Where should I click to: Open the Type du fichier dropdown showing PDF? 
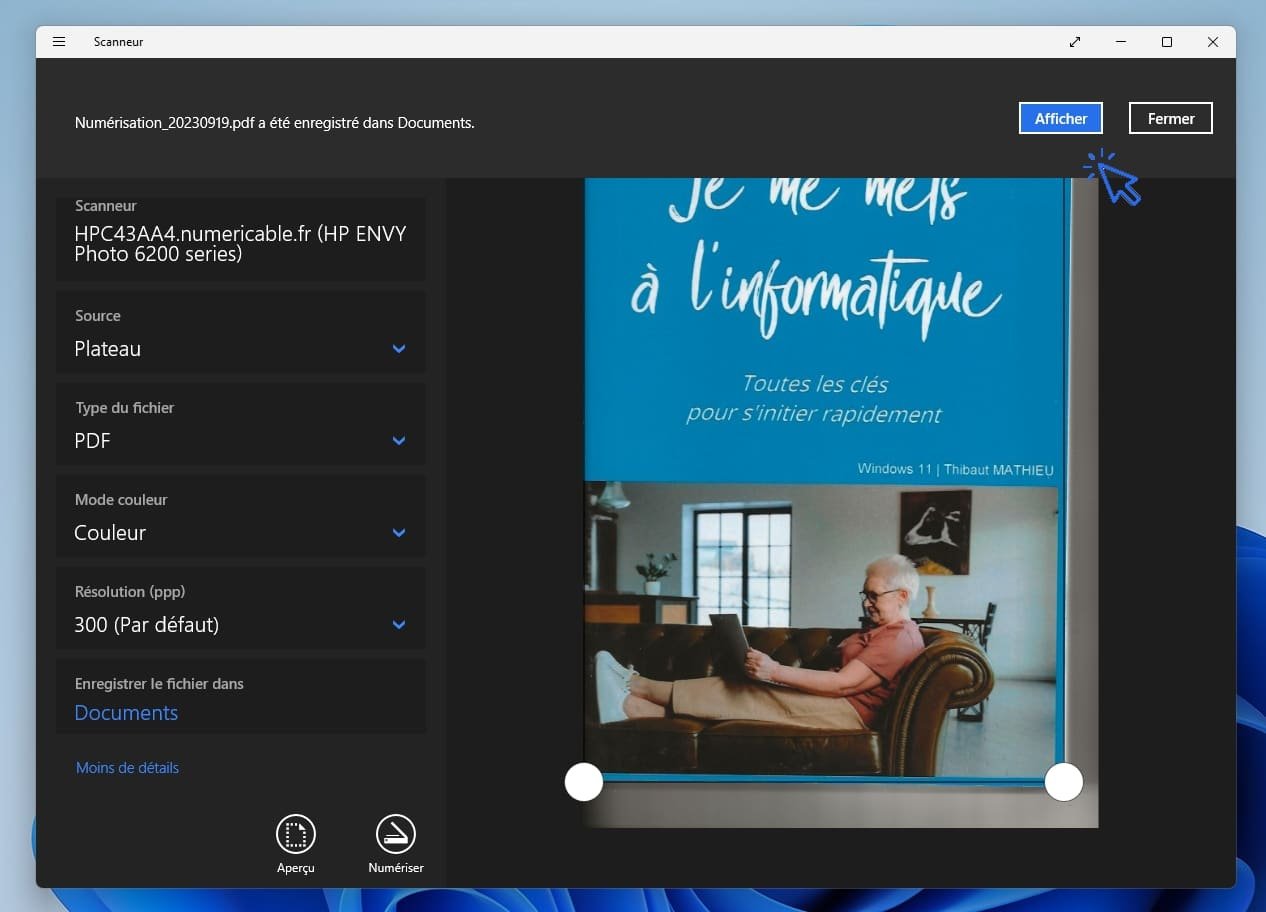coord(241,426)
